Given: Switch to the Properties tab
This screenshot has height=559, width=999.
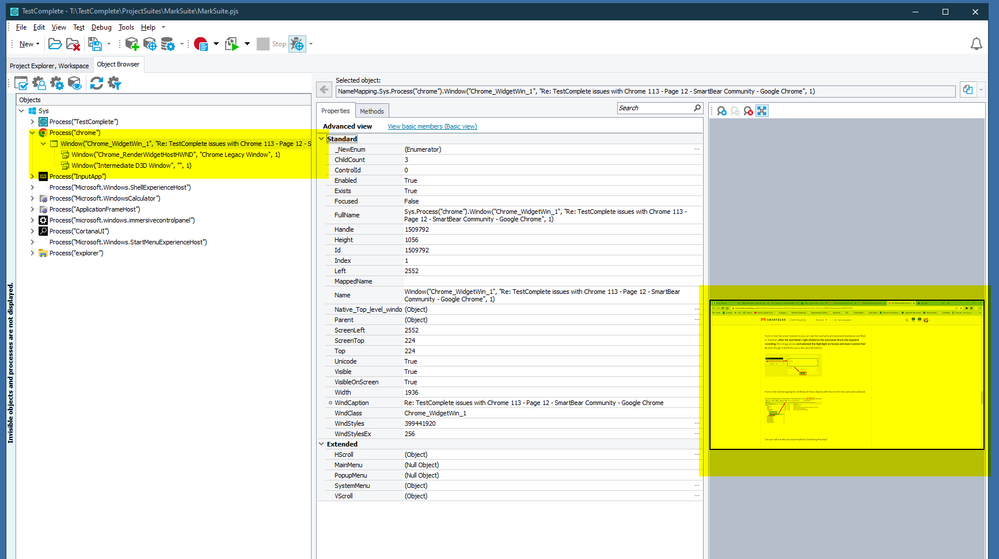Looking at the screenshot, I should pos(335,111).
